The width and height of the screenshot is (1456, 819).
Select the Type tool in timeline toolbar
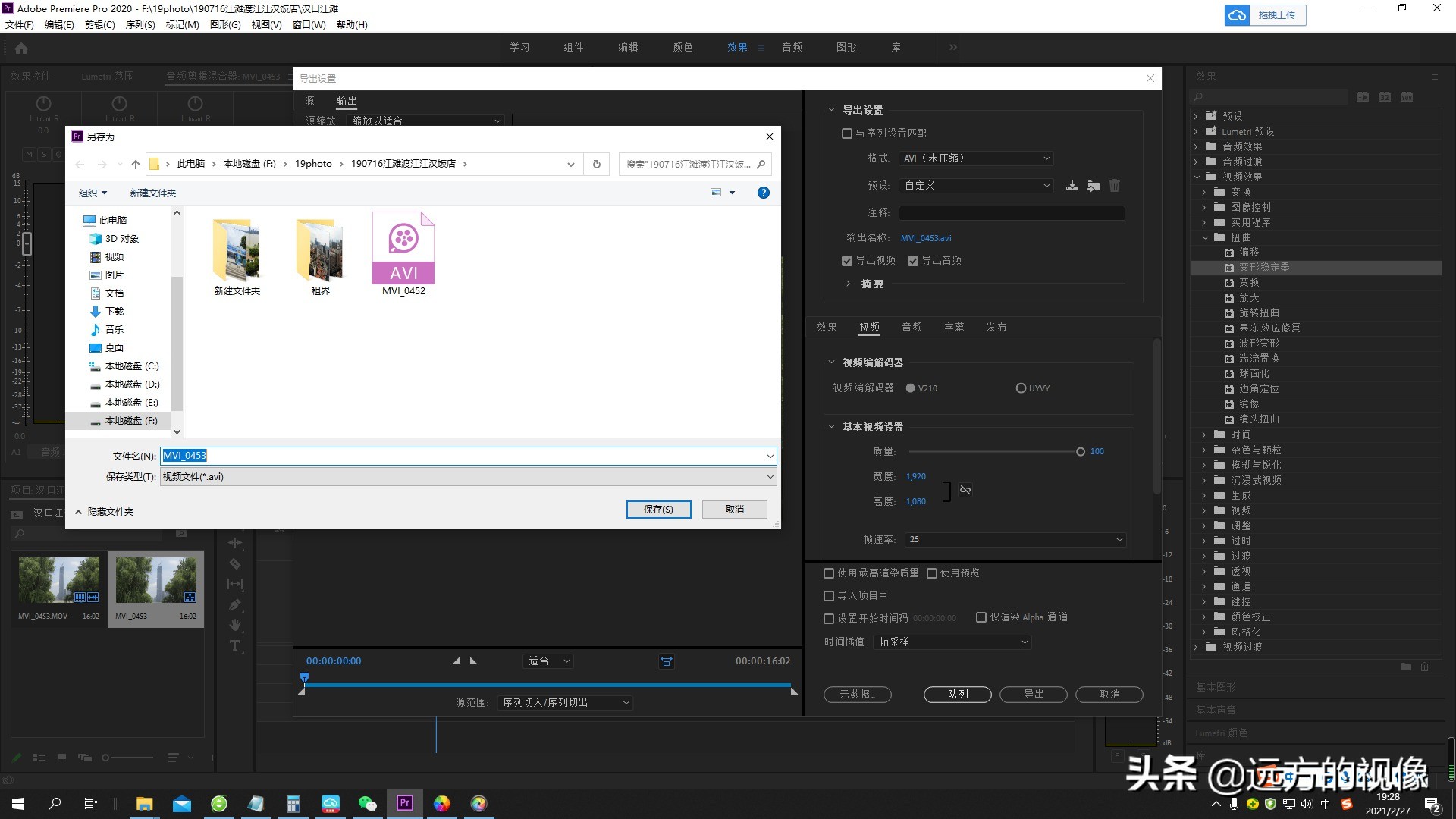pyautogui.click(x=235, y=645)
